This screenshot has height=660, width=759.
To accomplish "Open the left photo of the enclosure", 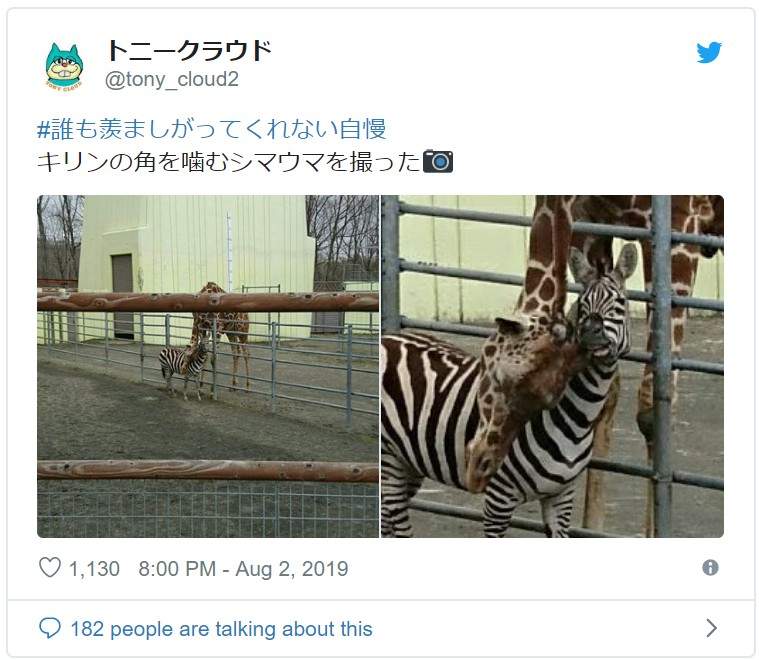I will tap(208, 366).
